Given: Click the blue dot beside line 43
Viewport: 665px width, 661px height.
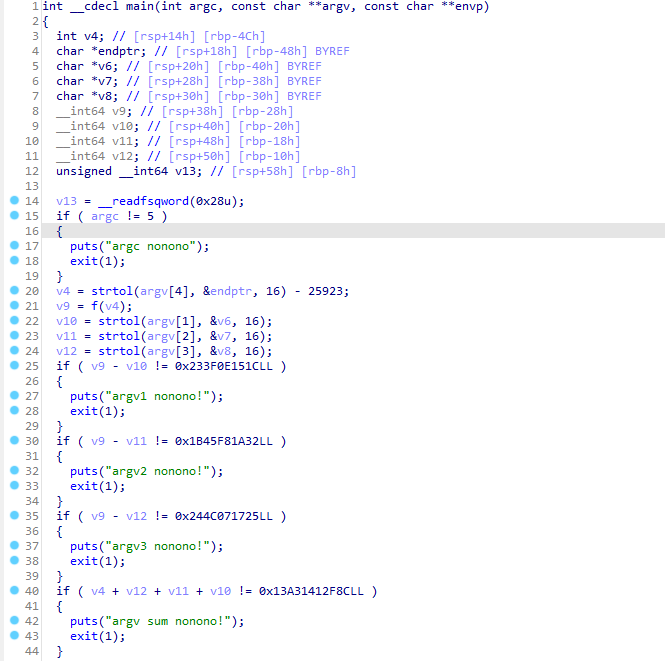Looking at the screenshot, I should 13,636.
